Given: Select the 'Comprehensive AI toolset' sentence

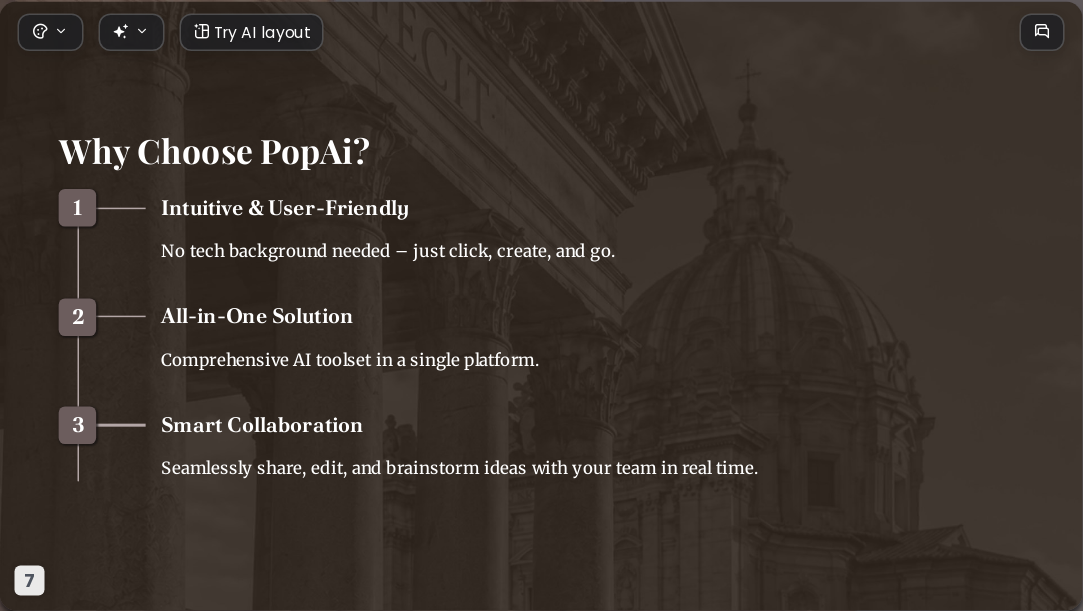Looking at the screenshot, I should [x=349, y=360].
